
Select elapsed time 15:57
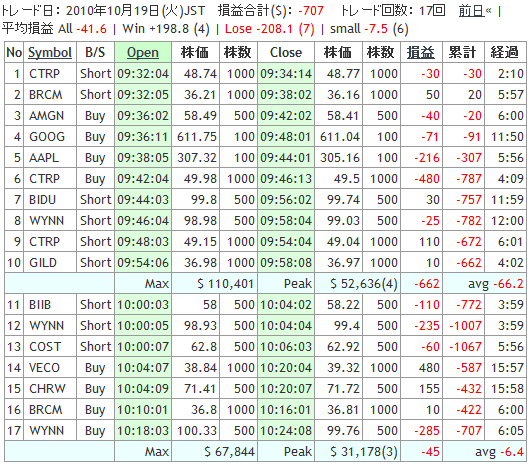507,367
